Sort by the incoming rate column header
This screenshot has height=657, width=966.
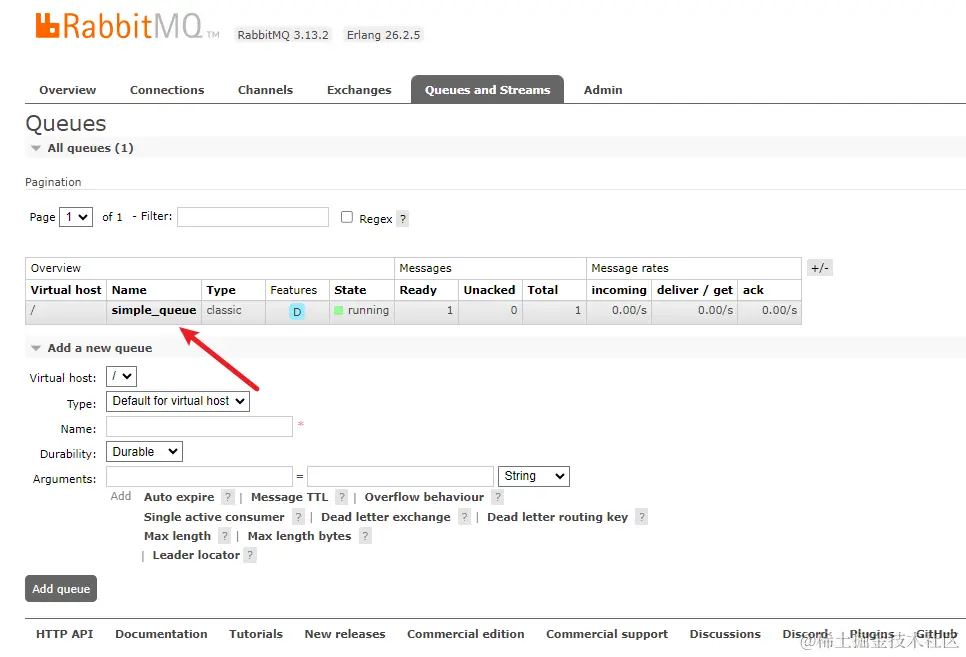[619, 290]
